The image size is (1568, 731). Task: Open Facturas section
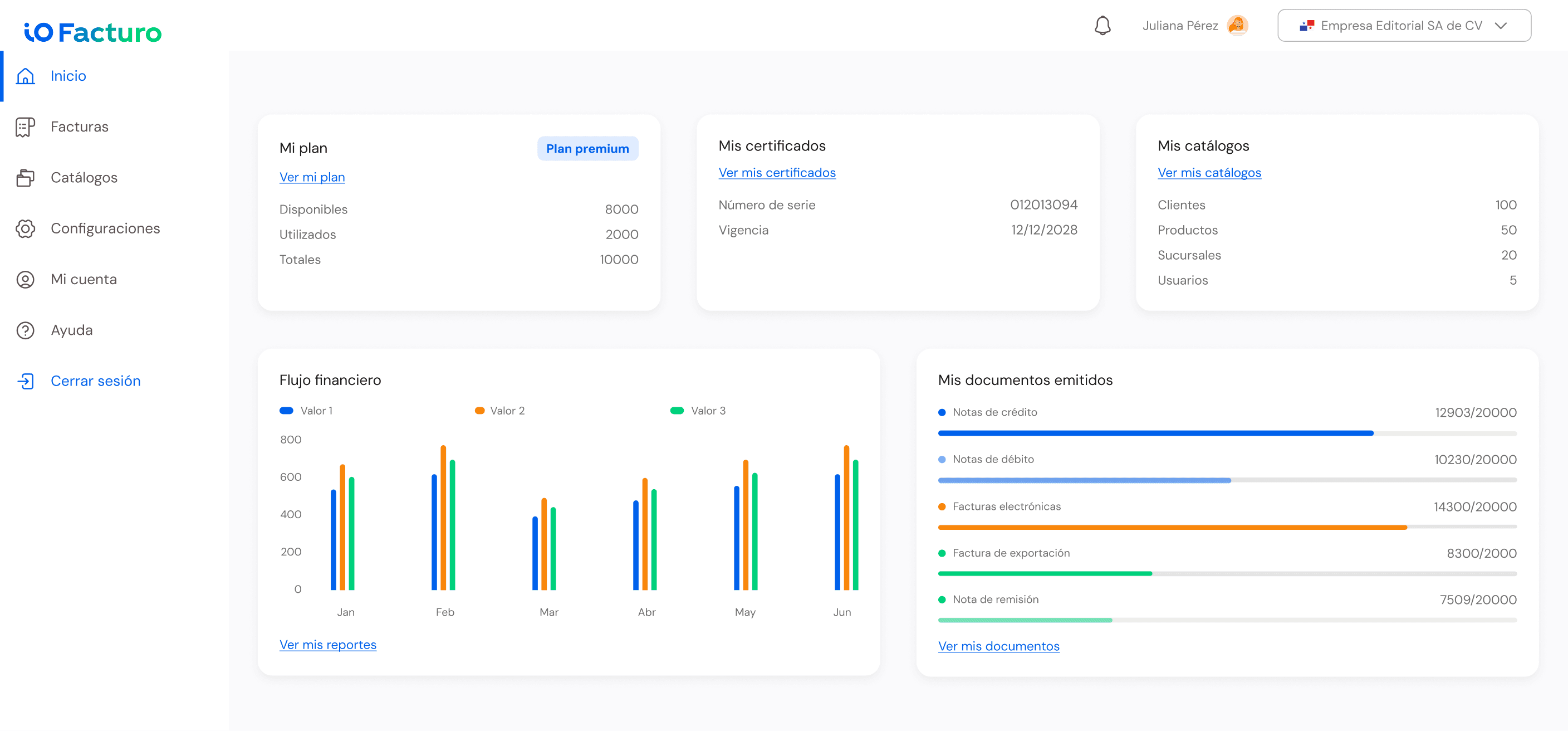pos(80,126)
